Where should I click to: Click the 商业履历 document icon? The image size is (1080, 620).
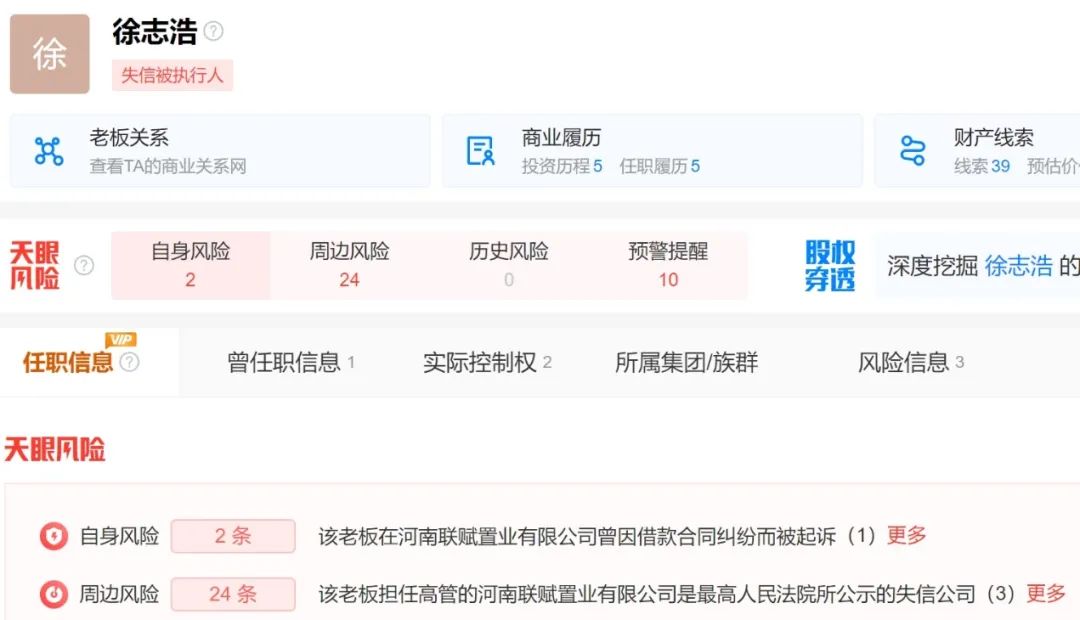pyautogui.click(x=481, y=151)
